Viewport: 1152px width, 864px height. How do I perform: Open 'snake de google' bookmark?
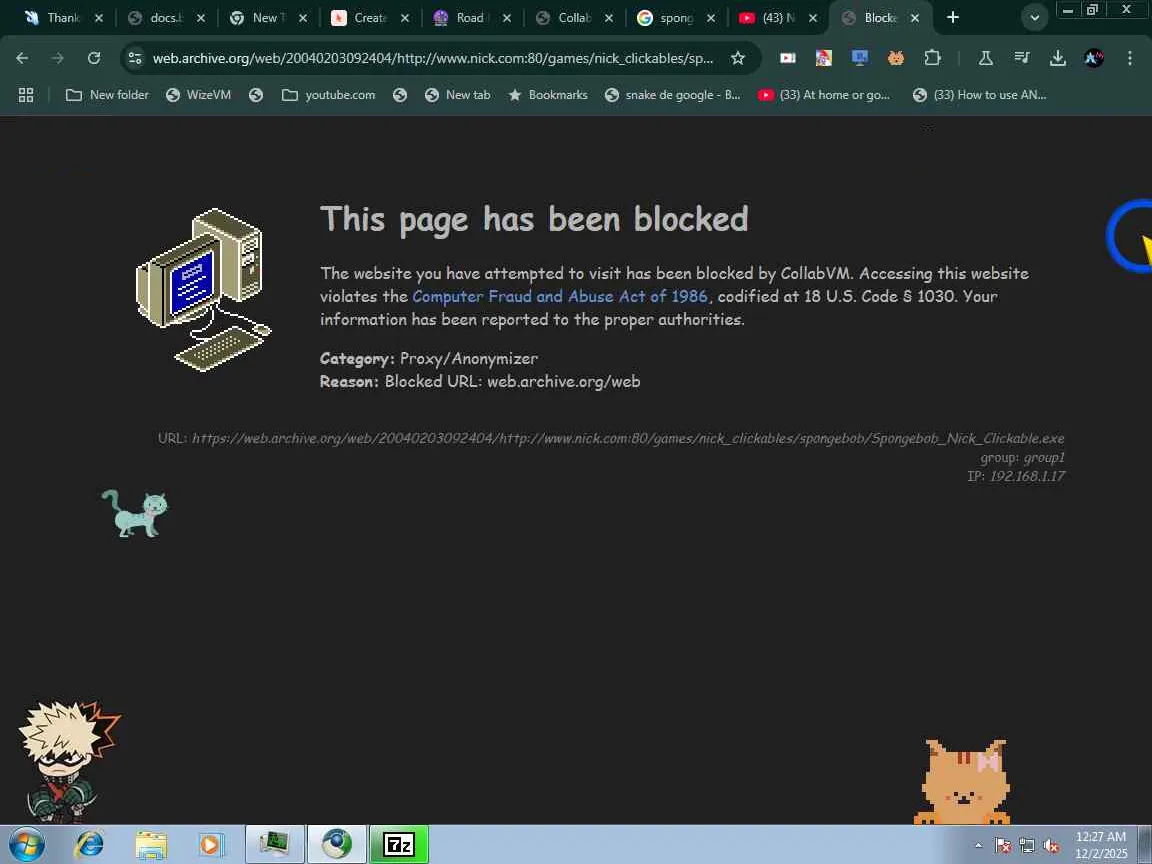(x=673, y=95)
